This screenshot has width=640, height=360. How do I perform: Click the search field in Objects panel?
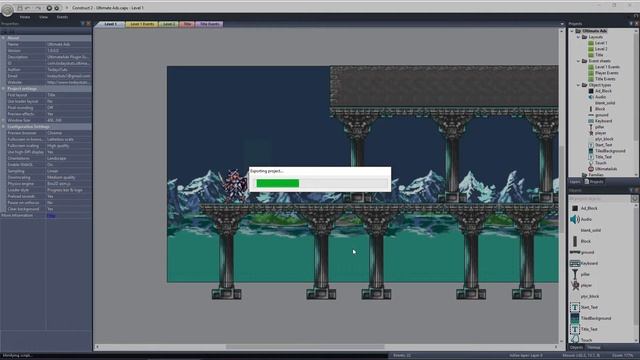599,199
